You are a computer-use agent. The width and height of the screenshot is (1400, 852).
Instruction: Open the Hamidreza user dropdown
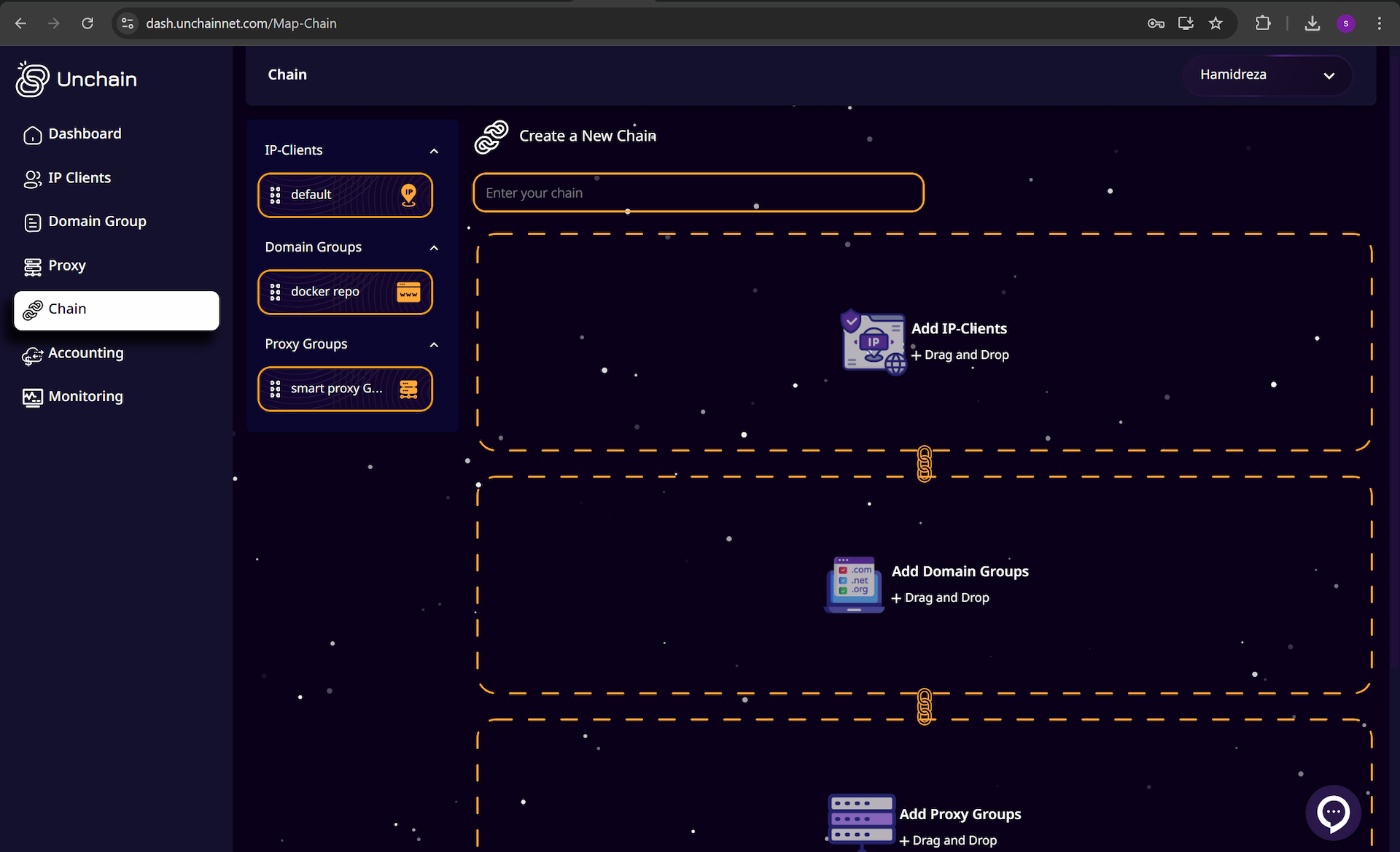[1267, 75]
